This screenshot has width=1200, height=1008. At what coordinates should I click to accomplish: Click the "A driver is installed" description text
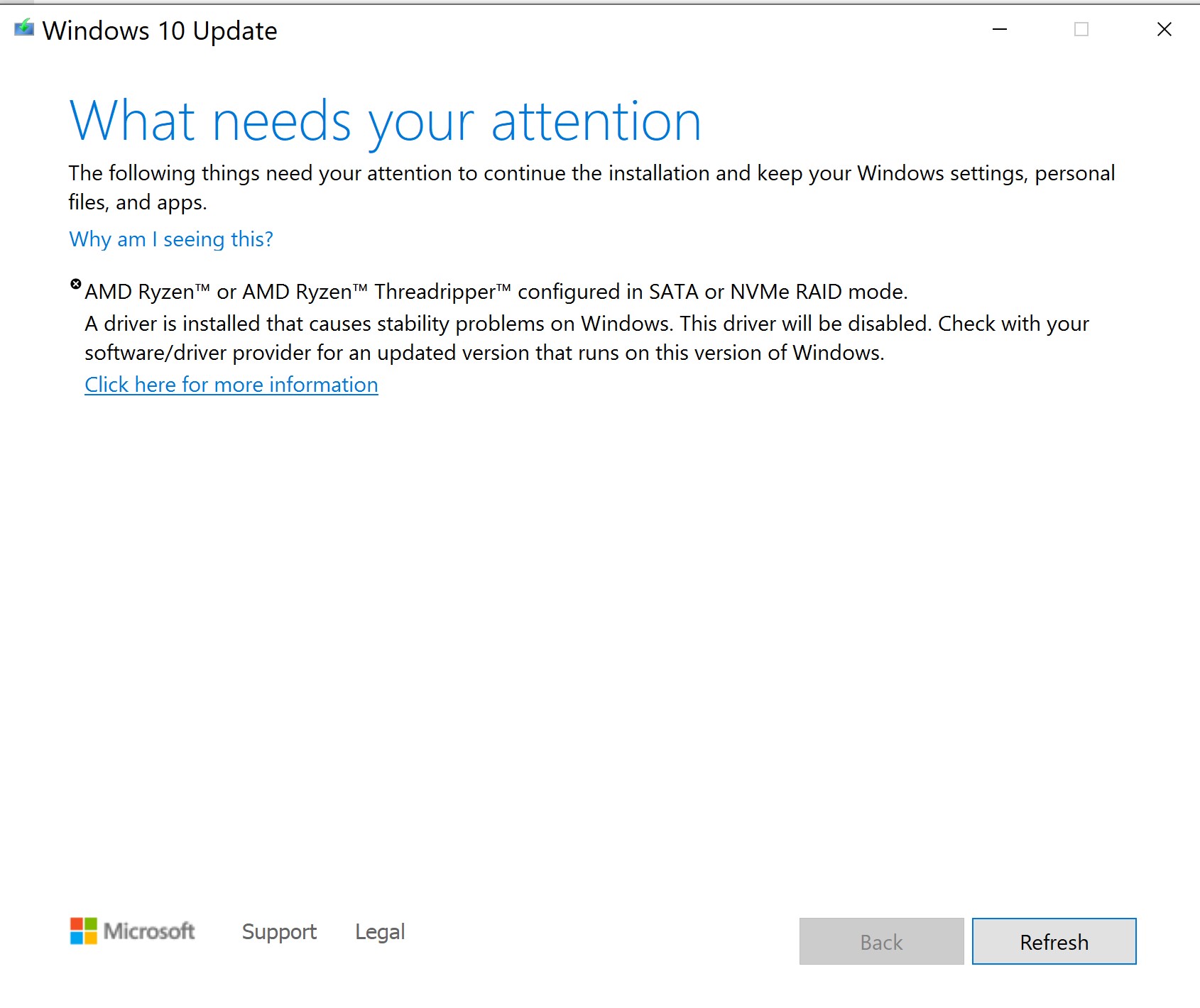587,338
